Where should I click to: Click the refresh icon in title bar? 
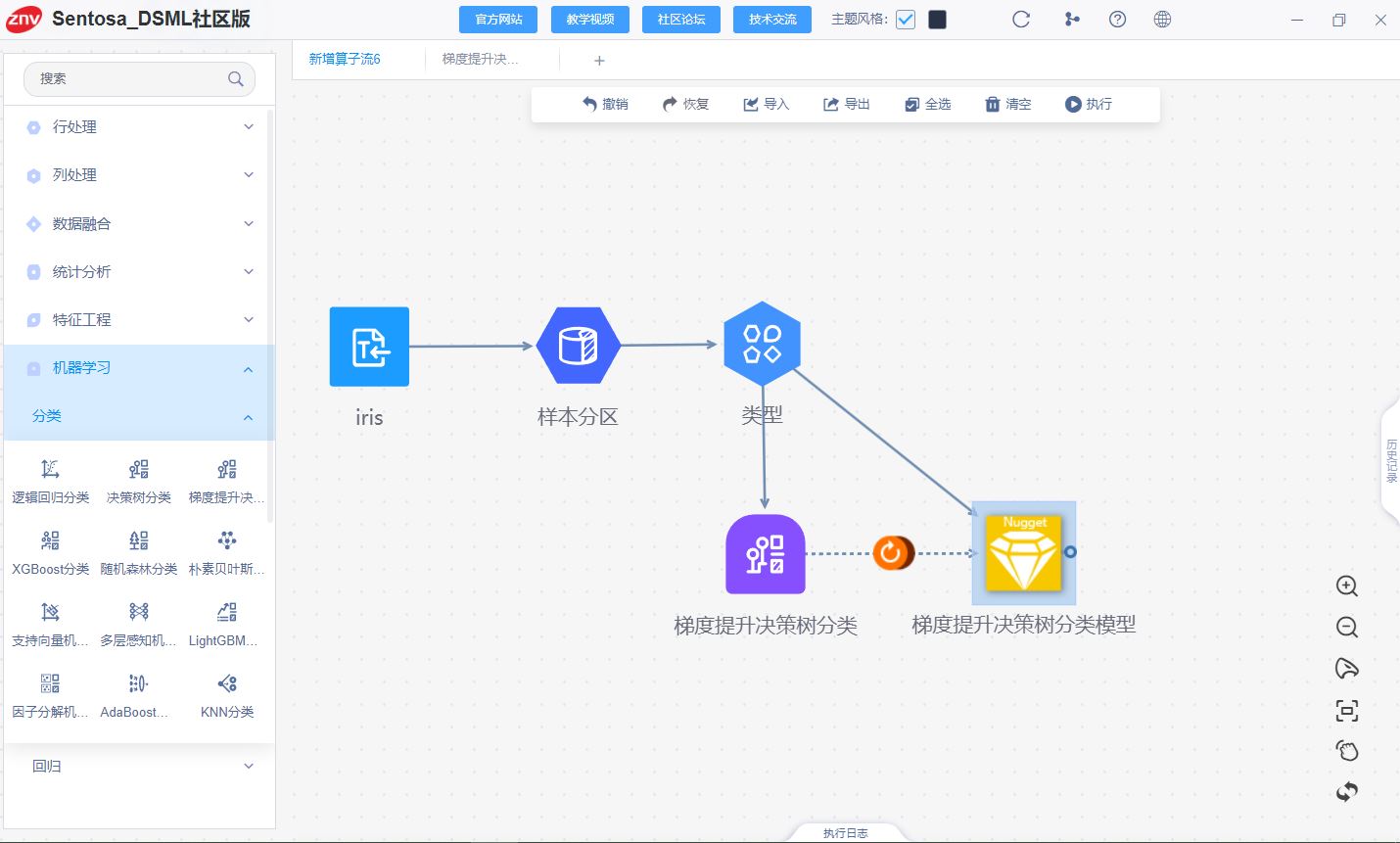point(1021,20)
